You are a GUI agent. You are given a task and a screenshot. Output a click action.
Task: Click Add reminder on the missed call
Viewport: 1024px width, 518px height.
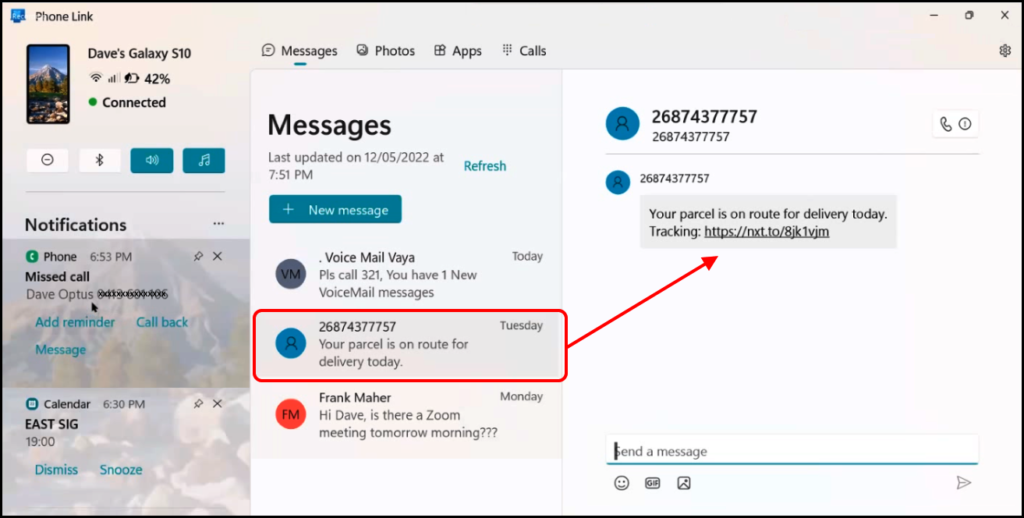point(75,322)
